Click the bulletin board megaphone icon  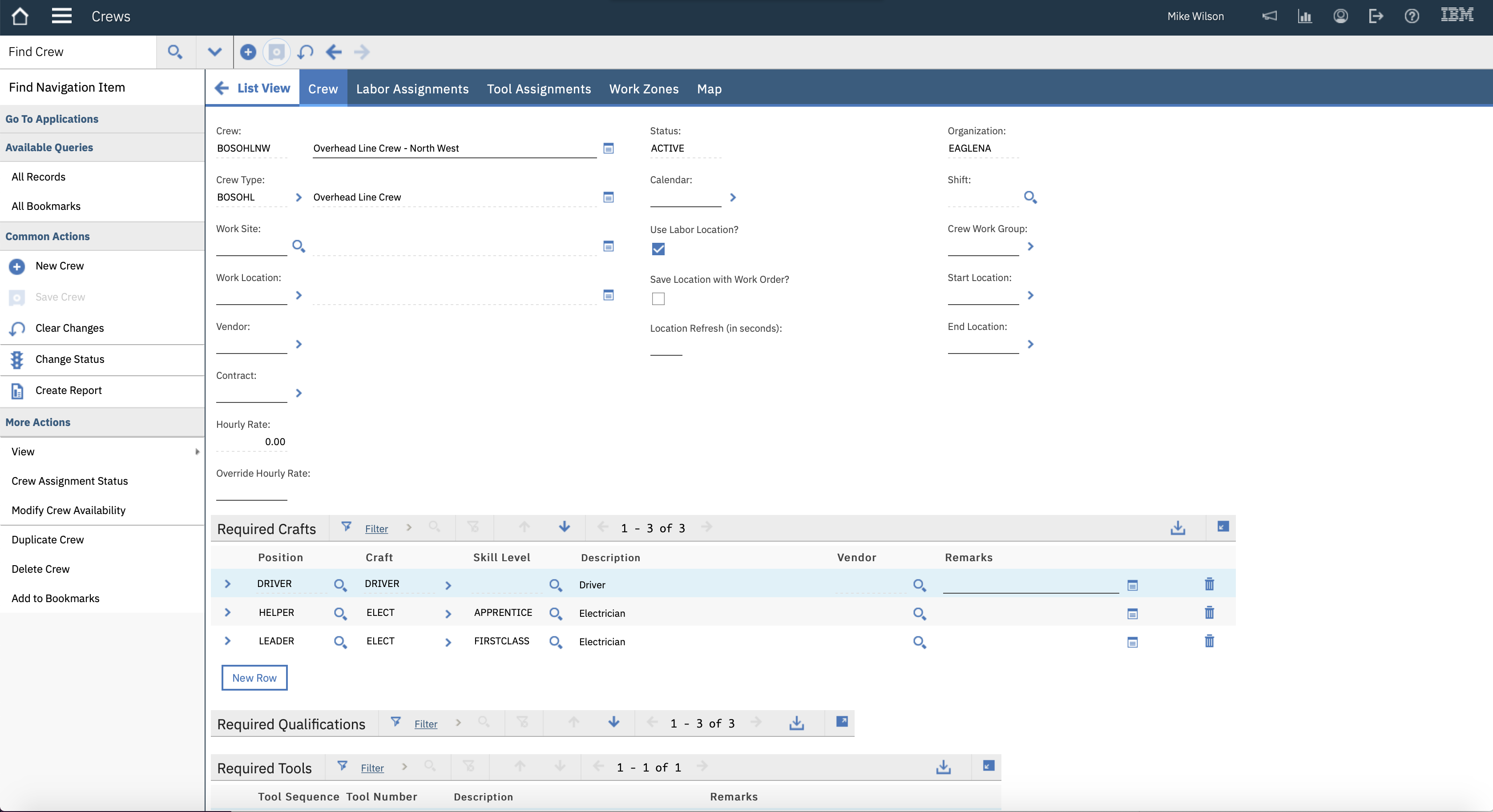[x=1269, y=16]
